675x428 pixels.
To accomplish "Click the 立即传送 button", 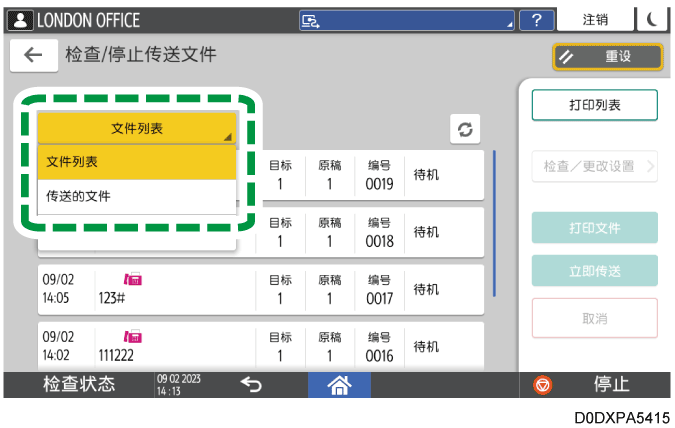I will pyautogui.click(x=594, y=271).
